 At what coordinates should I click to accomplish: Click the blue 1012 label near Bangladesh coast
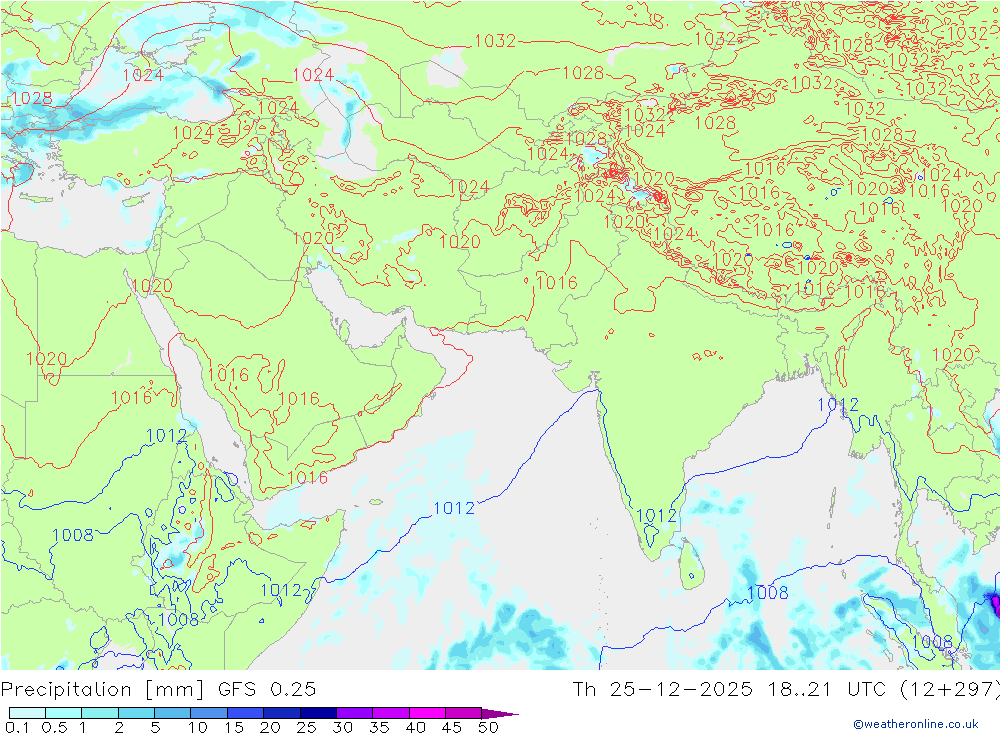coord(838,404)
